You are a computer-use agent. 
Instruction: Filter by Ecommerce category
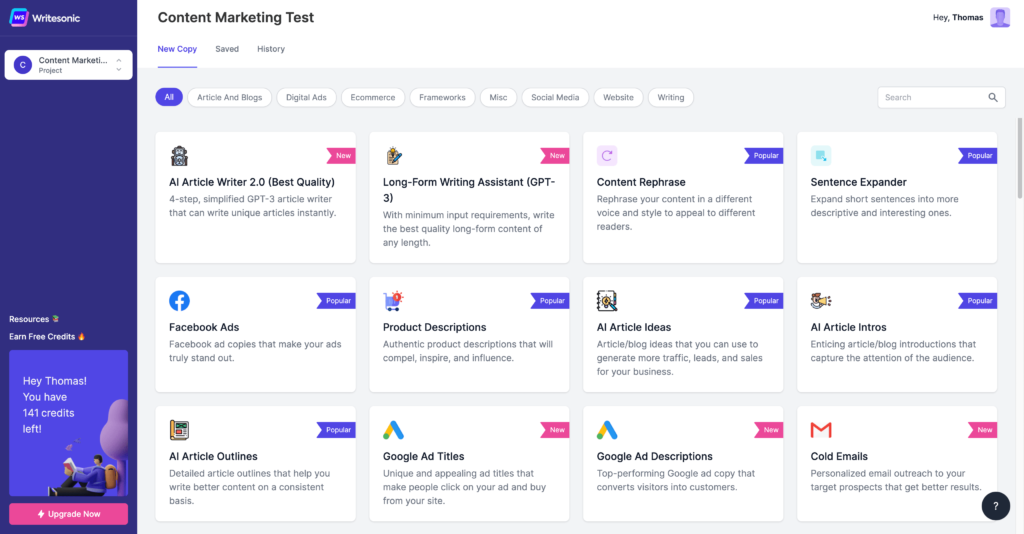[x=372, y=97]
